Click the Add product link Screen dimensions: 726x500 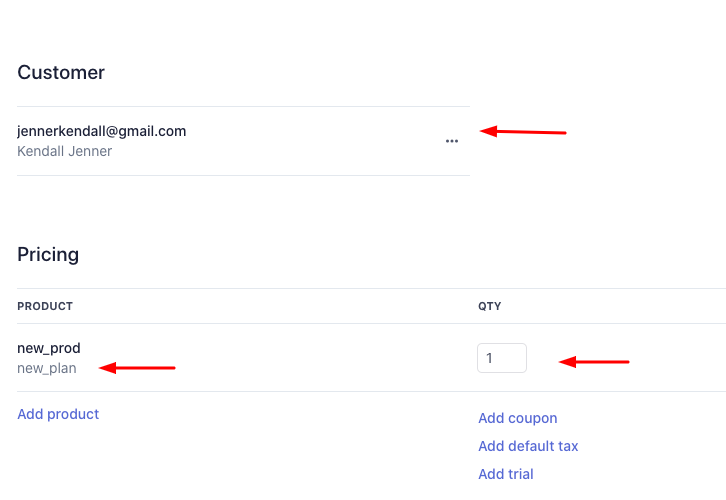click(58, 414)
